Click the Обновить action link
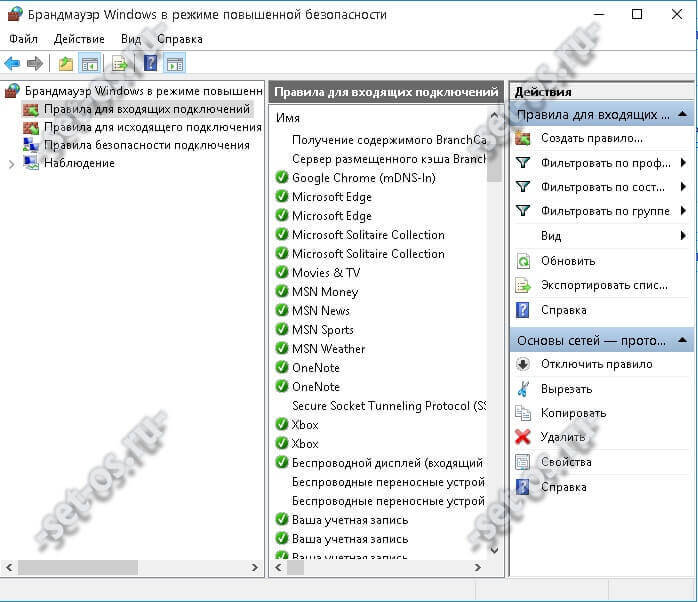The height and width of the screenshot is (602, 698). point(568,261)
